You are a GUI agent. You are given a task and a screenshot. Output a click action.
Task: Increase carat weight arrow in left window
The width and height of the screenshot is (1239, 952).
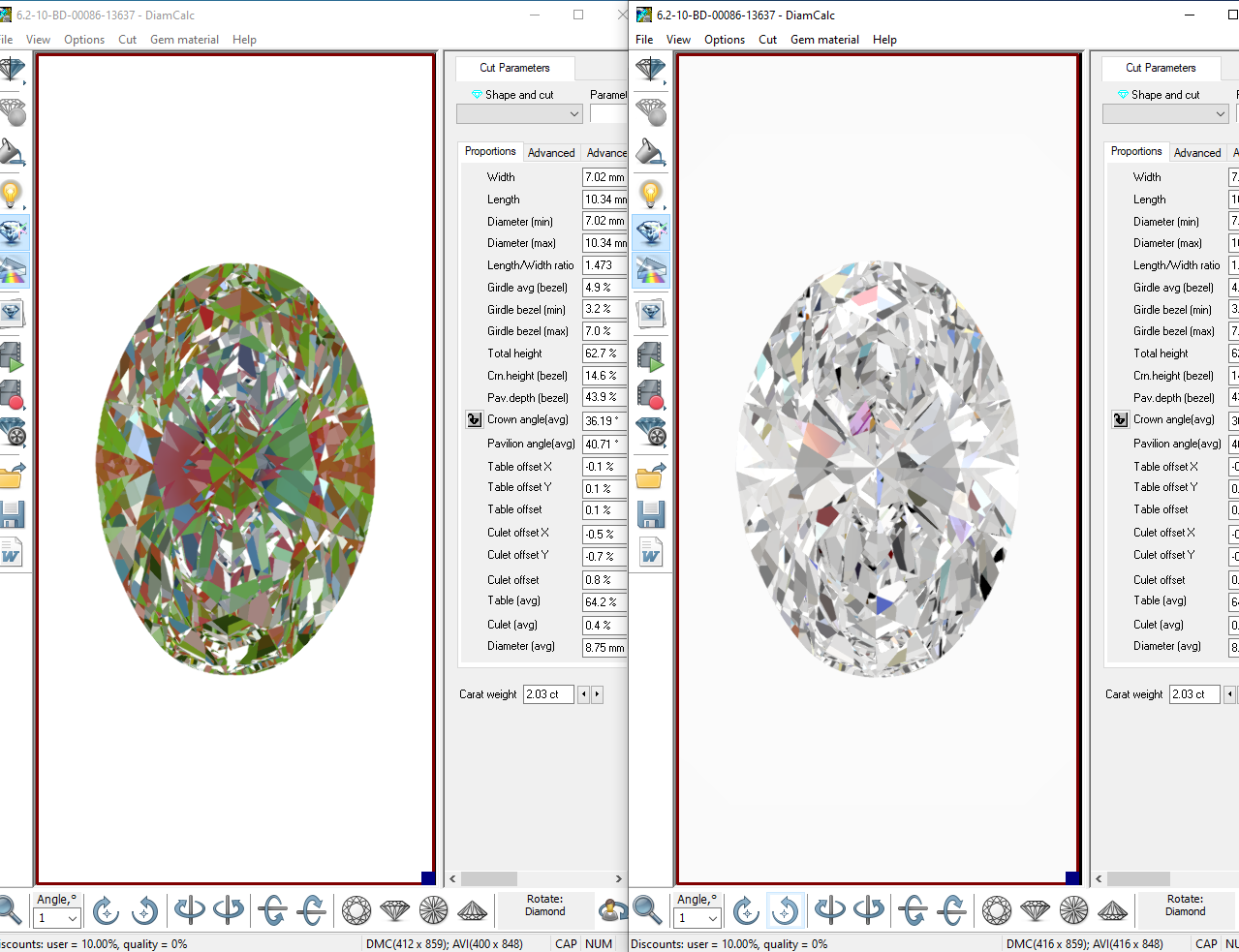[597, 694]
